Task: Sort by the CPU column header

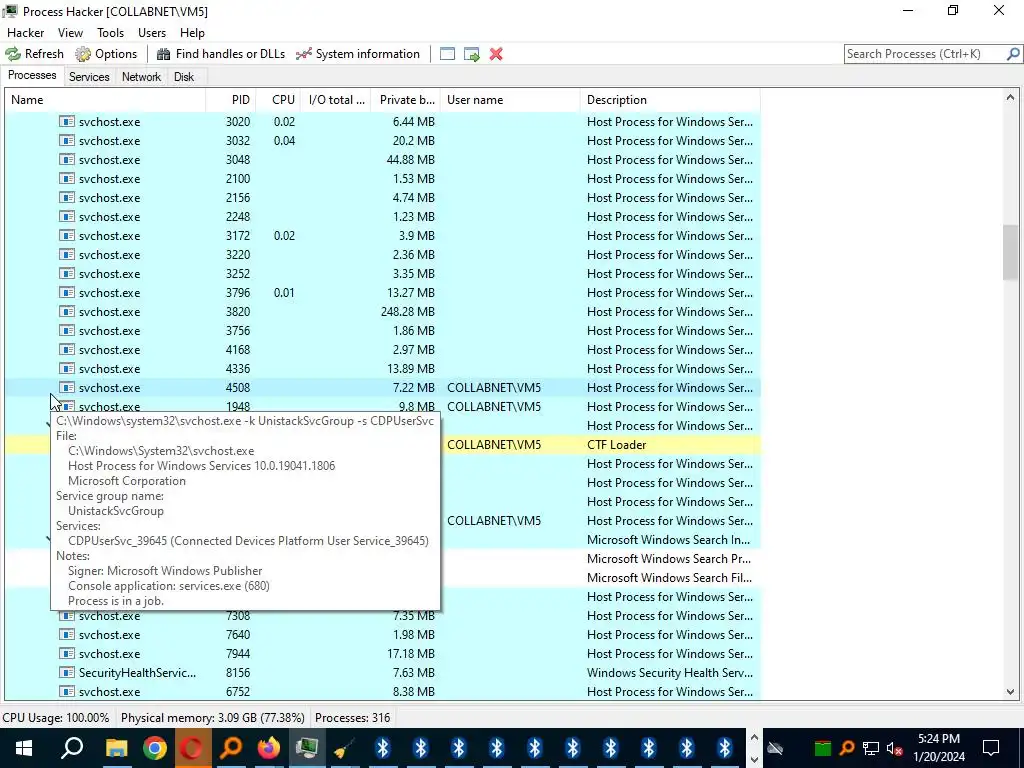Action: 279,100
